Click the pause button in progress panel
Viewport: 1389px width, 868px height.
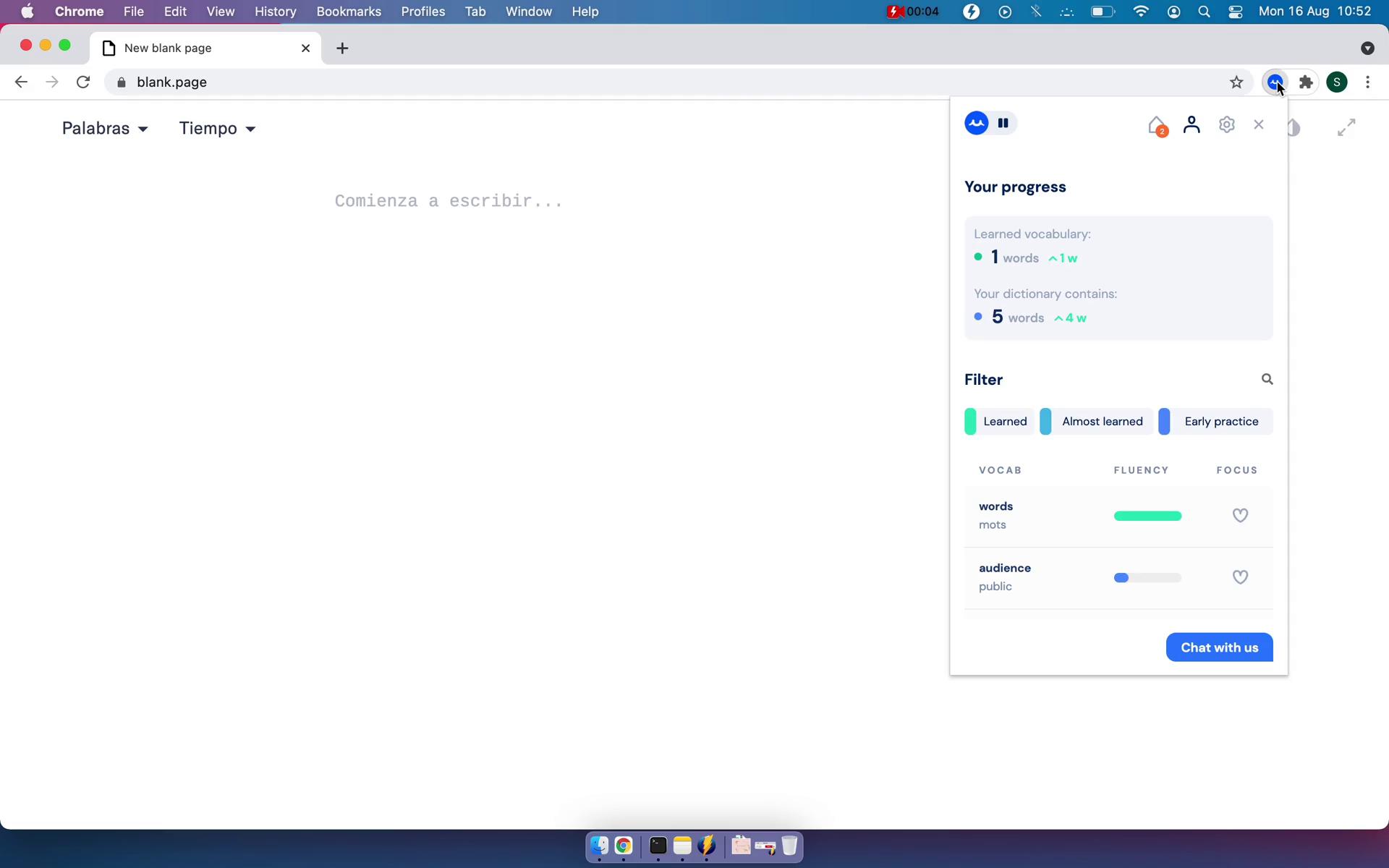pyautogui.click(x=1003, y=122)
